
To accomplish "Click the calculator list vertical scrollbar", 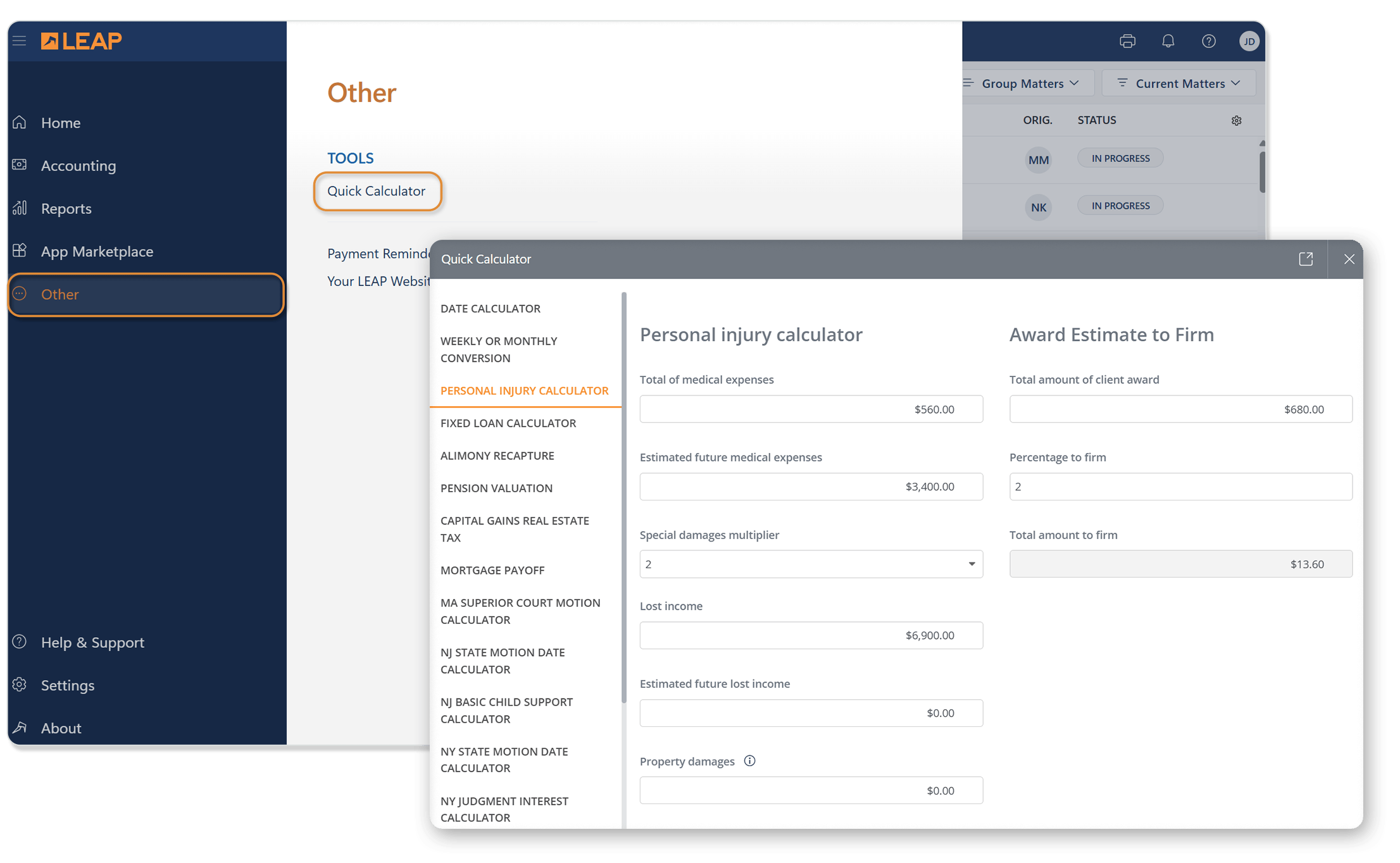I will [623, 497].
